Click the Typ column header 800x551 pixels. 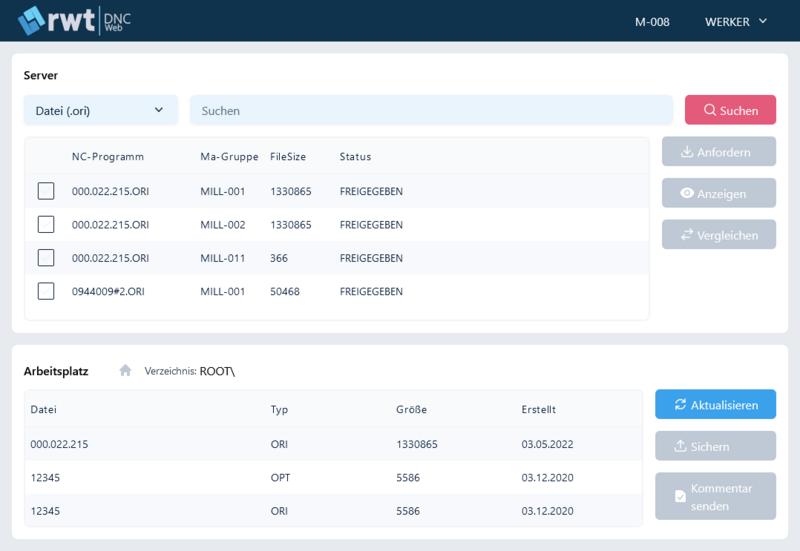279,409
